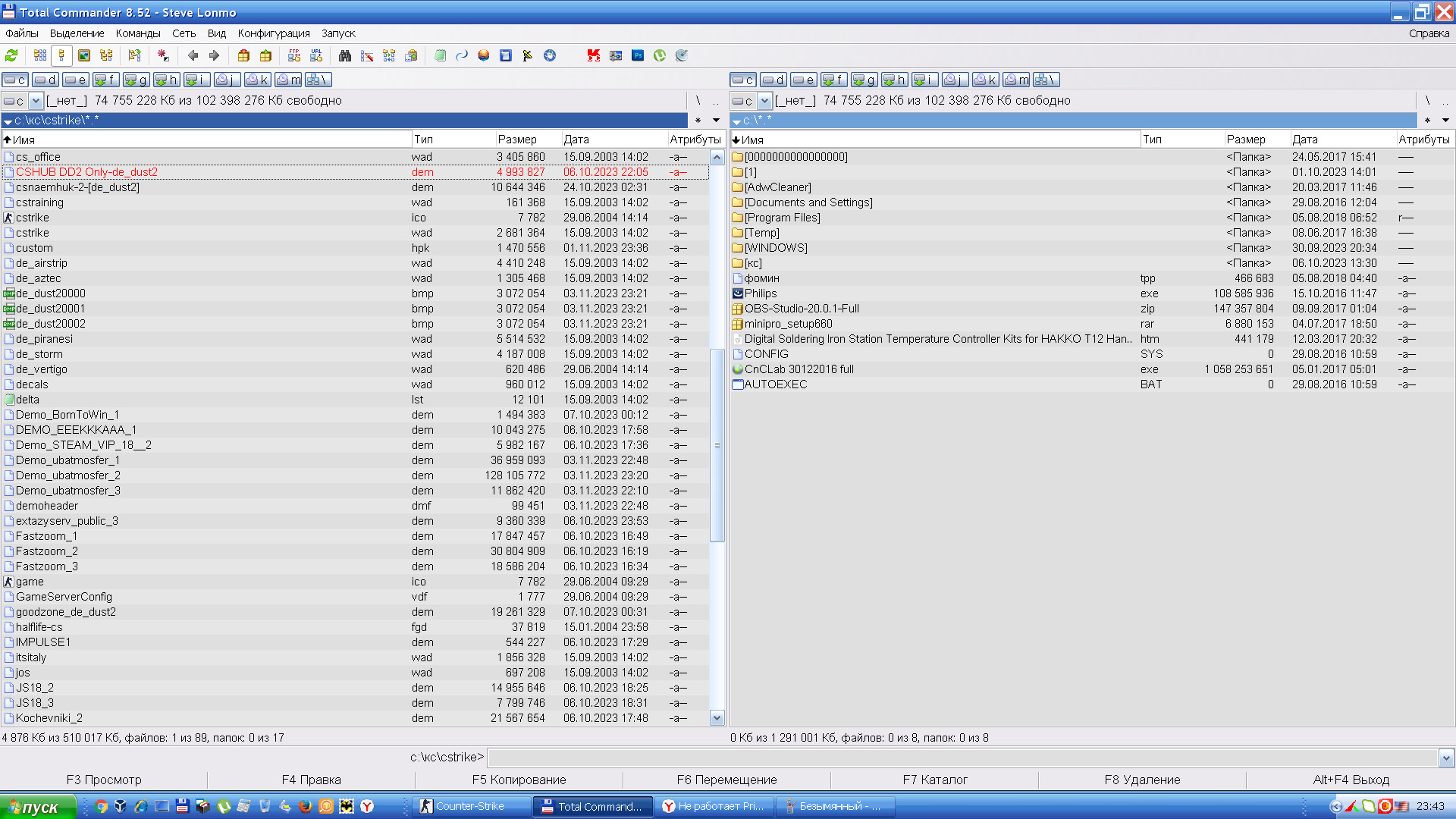Toggle right panel sort by Атрибуты column
The width and height of the screenshot is (1456, 819).
tap(1425, 140)
